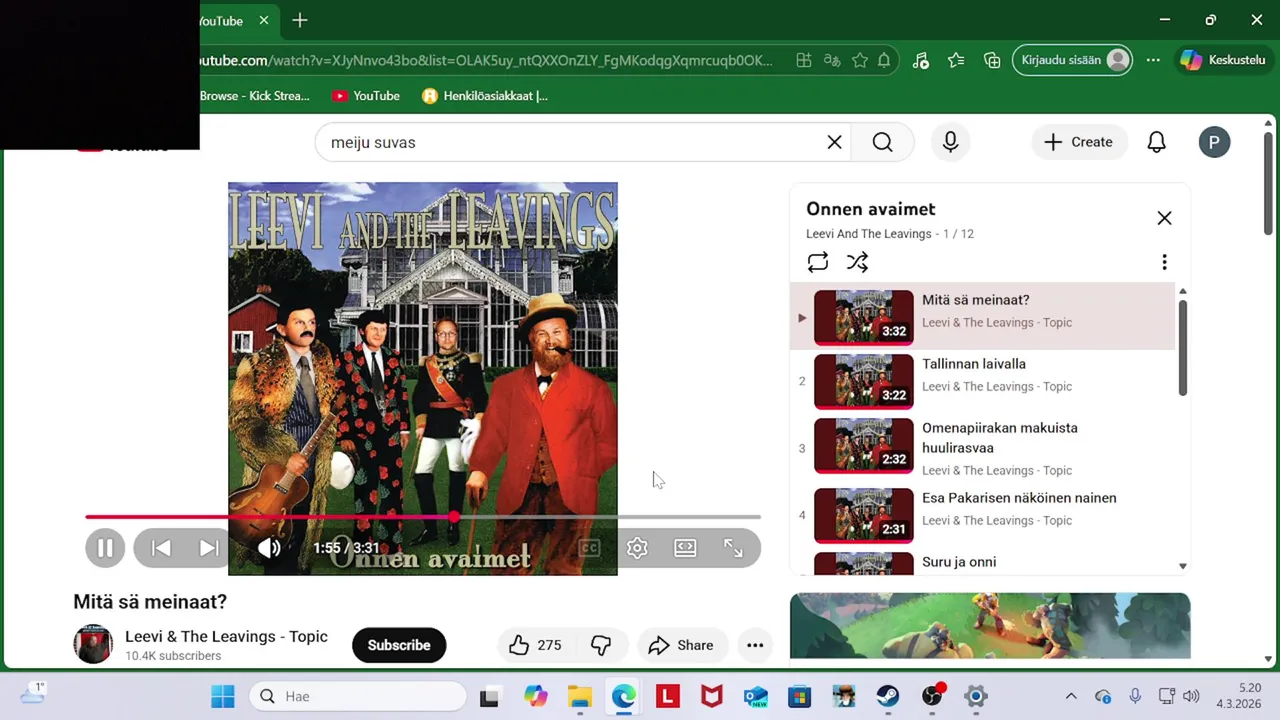Select Suru ja onni playlist item

pyautogui.click(x=982, y=563)
